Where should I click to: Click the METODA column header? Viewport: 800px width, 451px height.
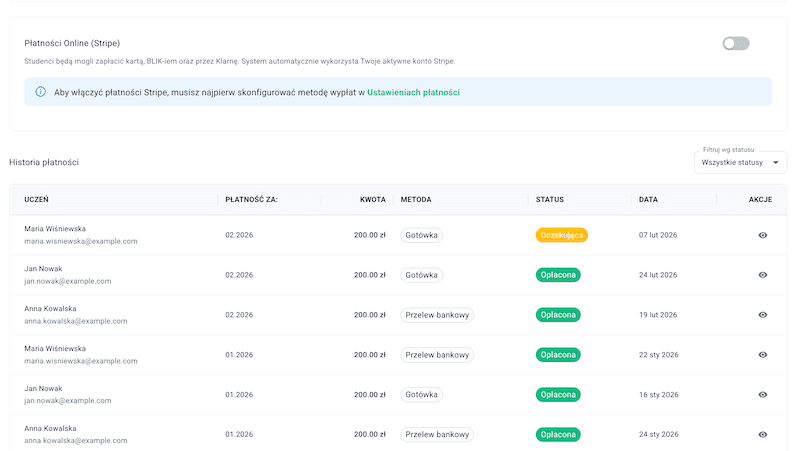tap(416, 199)
